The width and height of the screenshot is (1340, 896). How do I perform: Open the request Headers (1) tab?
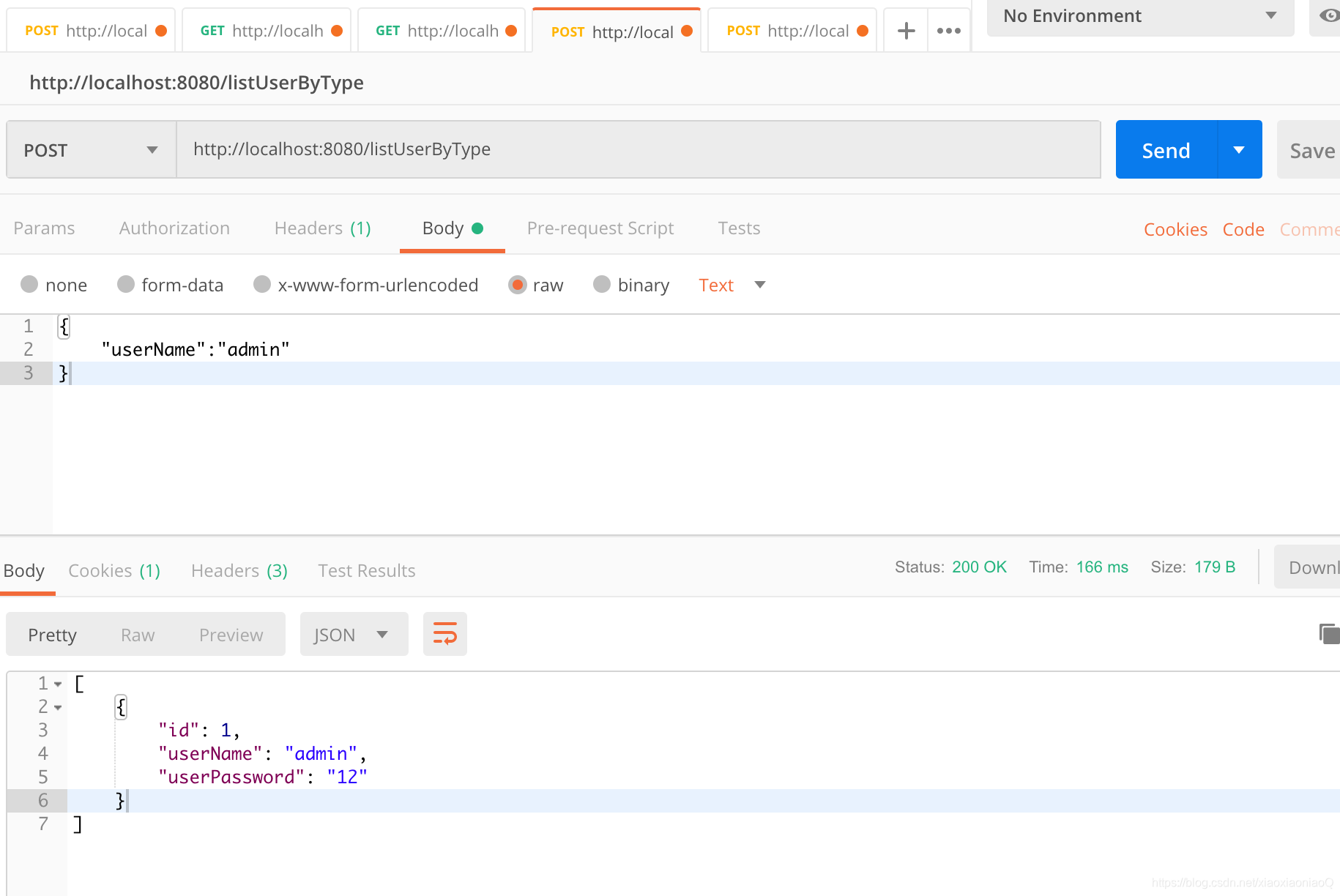point(323,228)
